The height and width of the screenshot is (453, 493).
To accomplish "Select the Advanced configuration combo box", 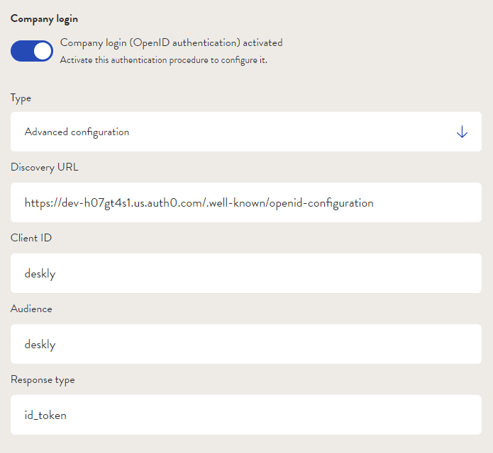I will click(246, 132).
